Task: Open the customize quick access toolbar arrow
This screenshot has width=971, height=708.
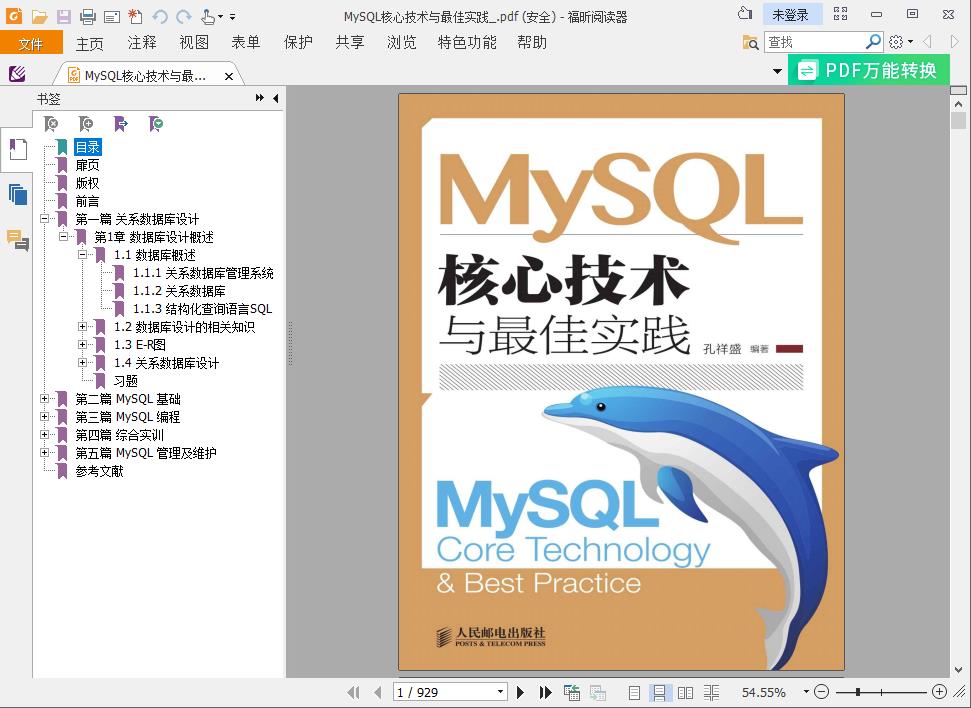Action: tap(232, 17)
